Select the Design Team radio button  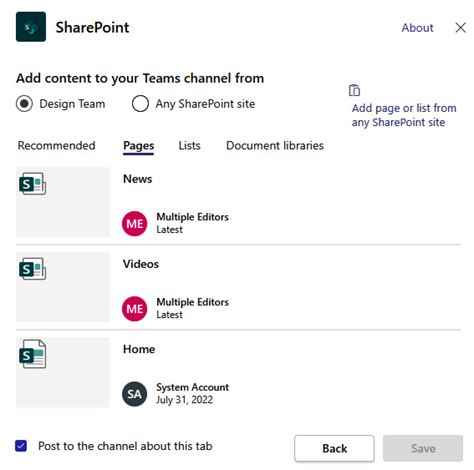click(24, 104)
